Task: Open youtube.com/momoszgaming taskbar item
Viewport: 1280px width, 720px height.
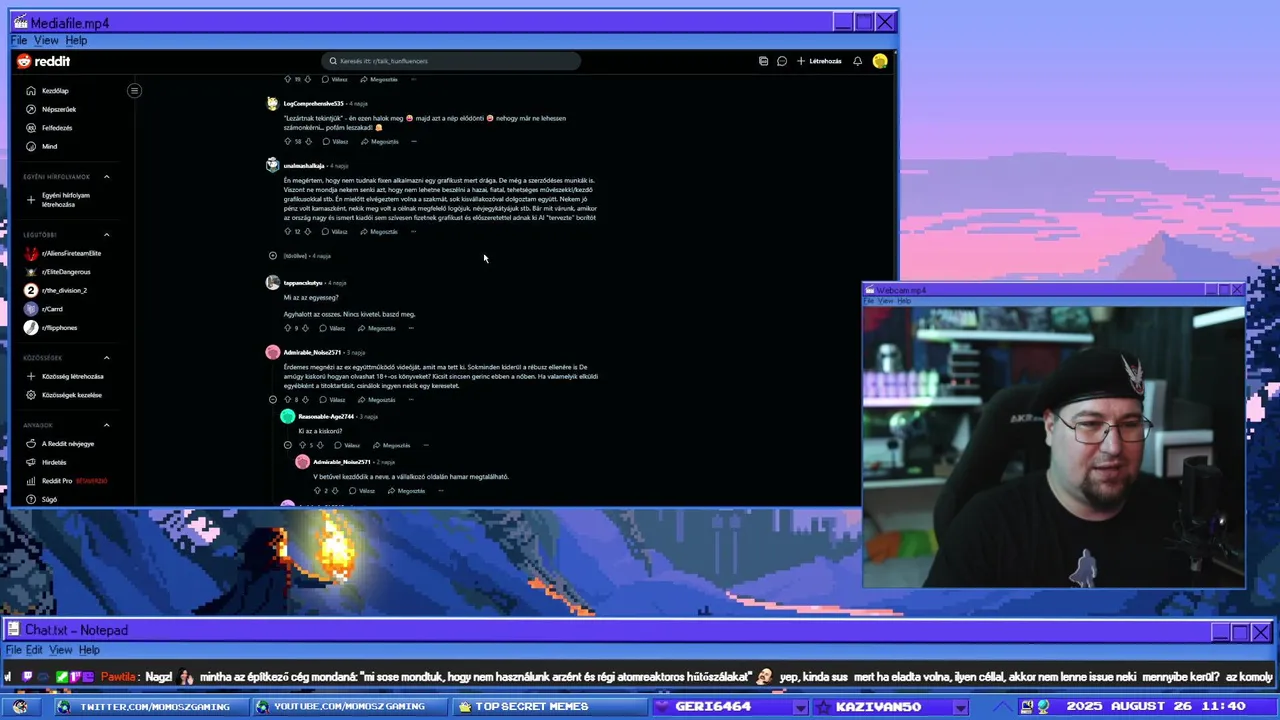Action: [x=349, y=706]
